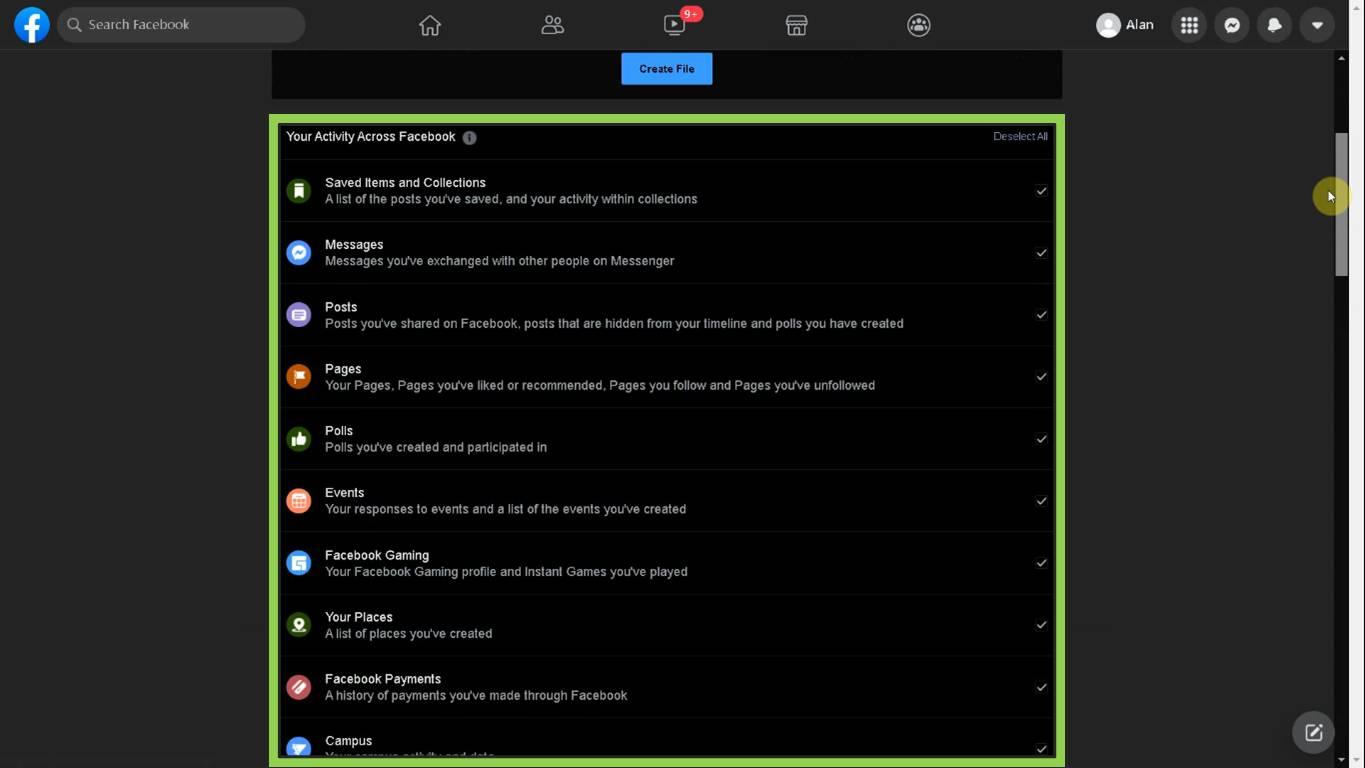Click the Pages flag icon

click(299, 377)
